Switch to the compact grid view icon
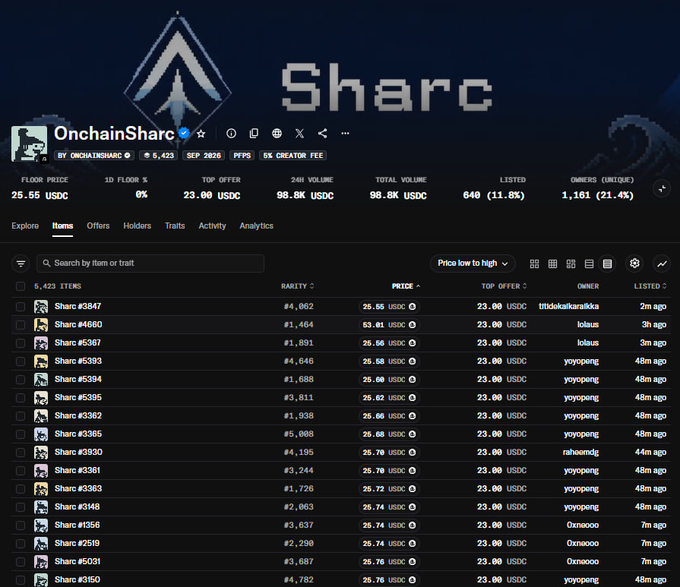The image size is (680, 587). 552,264
